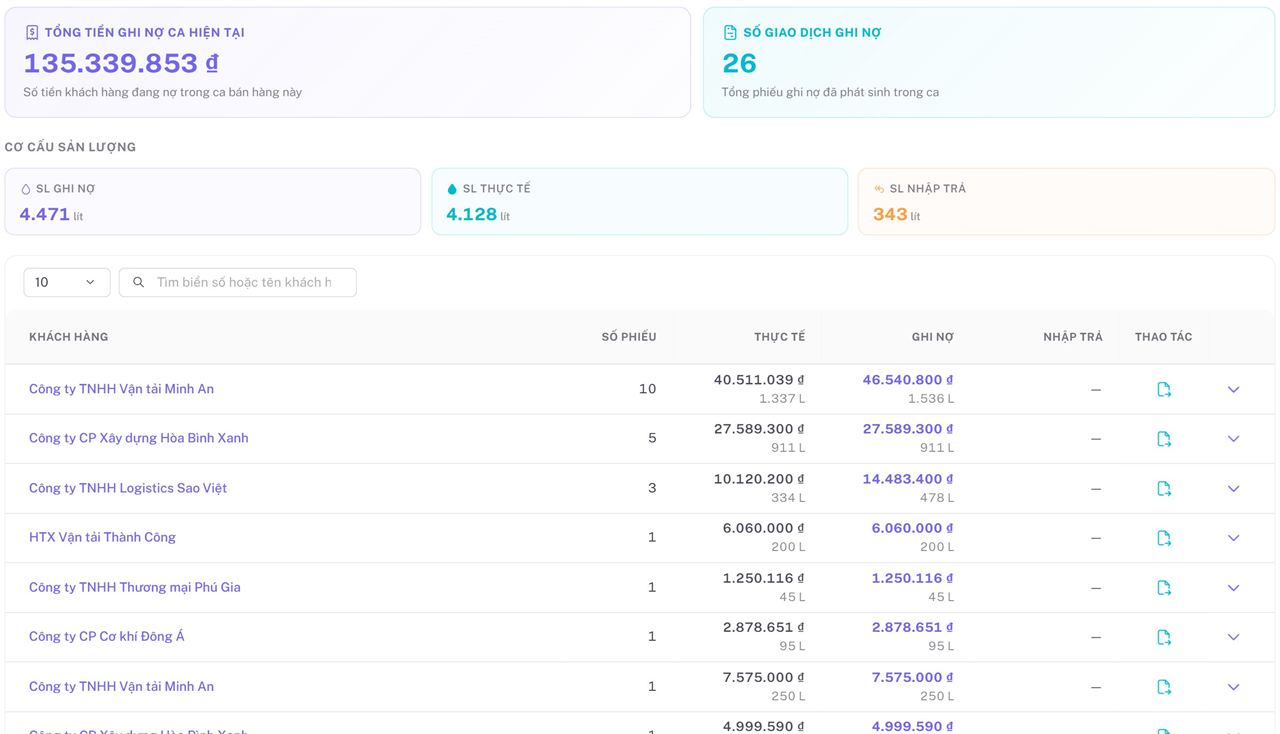
Task: Click the 4.128 lít actual volume value
Action: click(478, 214)
